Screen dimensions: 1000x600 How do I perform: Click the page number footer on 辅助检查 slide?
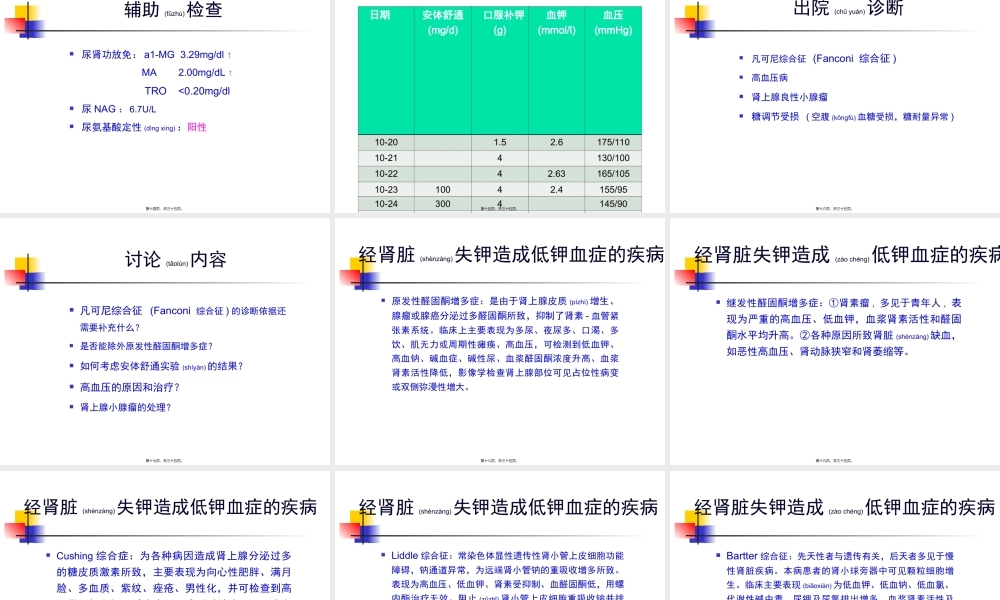[166, 207]
